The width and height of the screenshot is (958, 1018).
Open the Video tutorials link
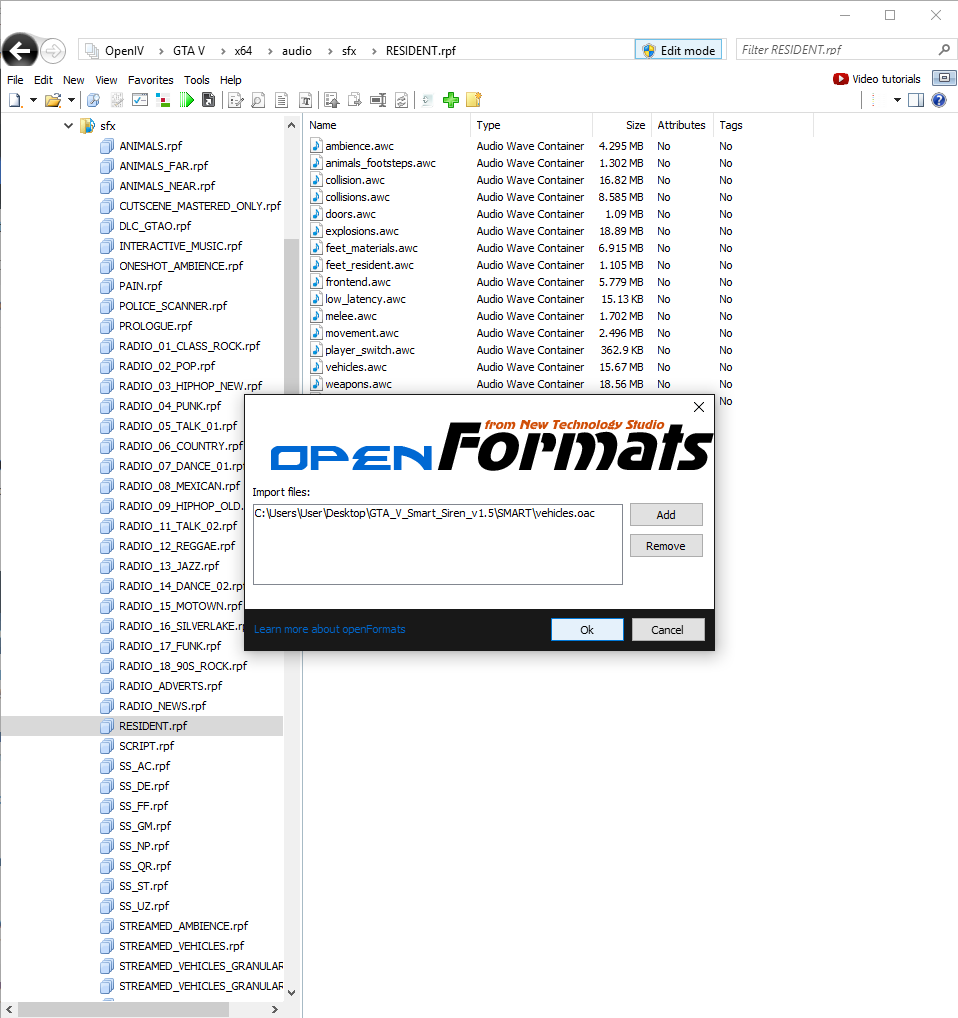pos(877,79)
